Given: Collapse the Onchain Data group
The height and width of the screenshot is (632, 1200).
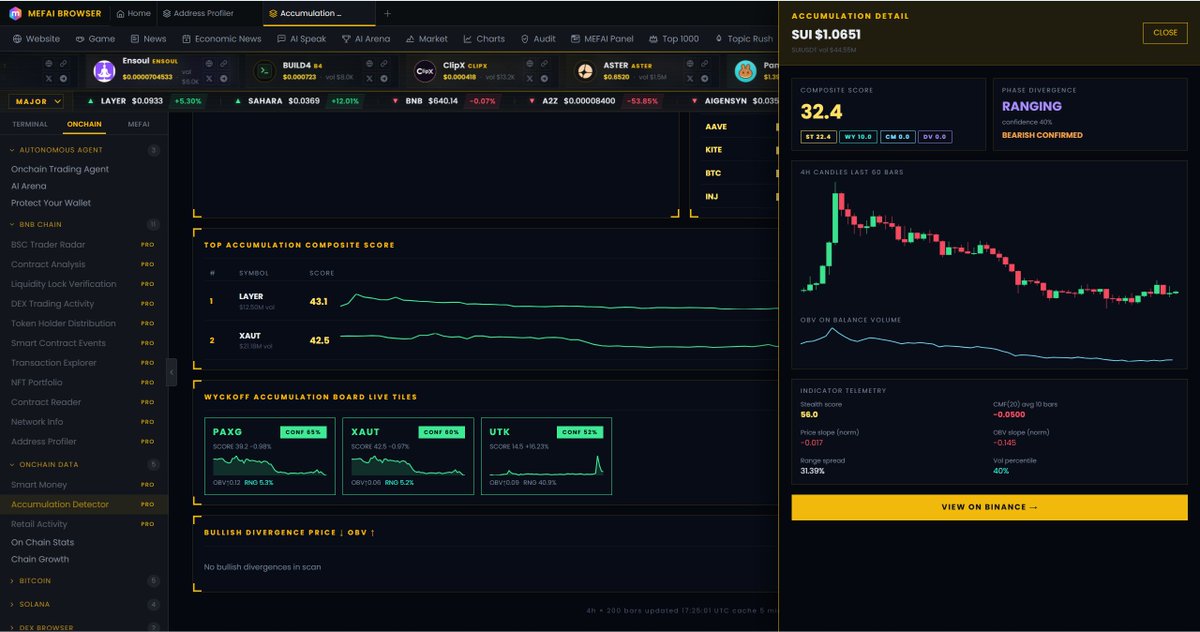Looking at the screenshot, I should (x=83, y=464).
